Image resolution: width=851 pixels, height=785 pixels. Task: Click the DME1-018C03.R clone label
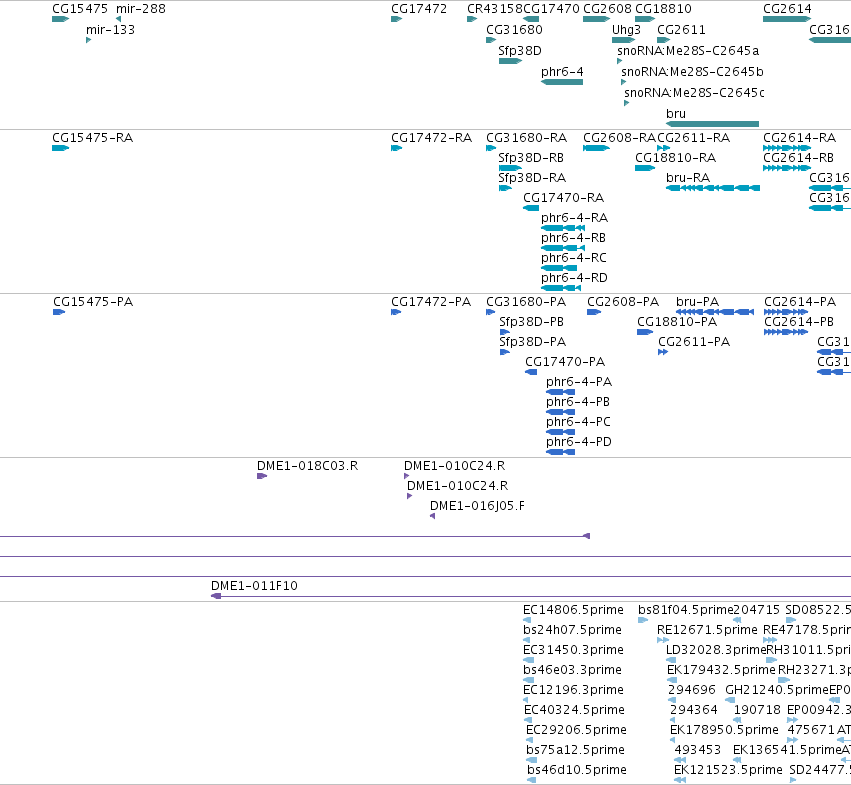point(307,466)
